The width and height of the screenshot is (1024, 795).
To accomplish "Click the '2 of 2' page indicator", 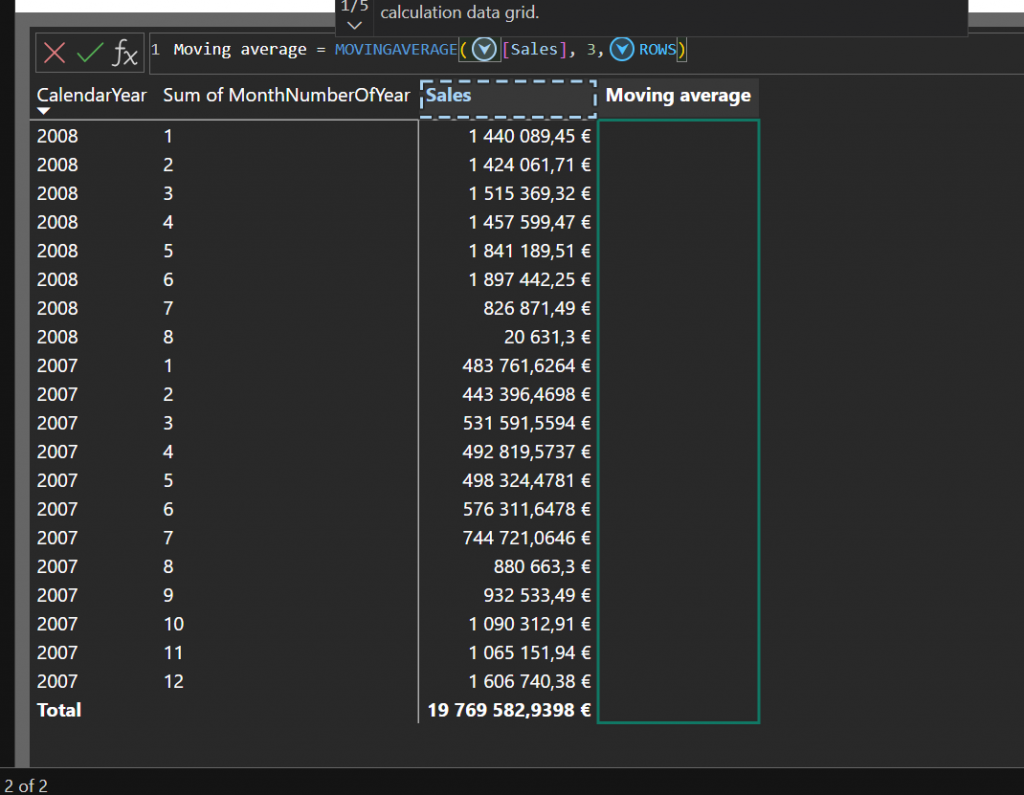I will coord(26,785).
